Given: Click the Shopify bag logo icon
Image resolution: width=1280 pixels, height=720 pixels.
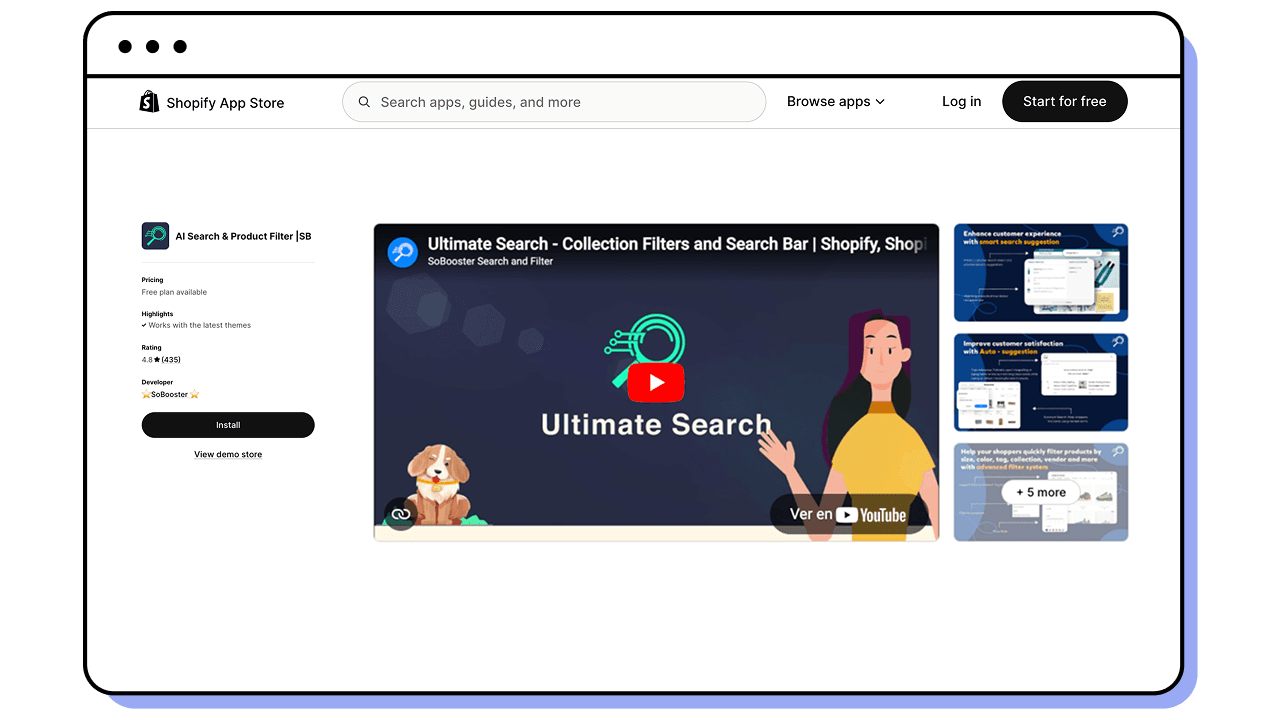Looking at the screenshot, I should pyautogui.click(x=148, y=101).
